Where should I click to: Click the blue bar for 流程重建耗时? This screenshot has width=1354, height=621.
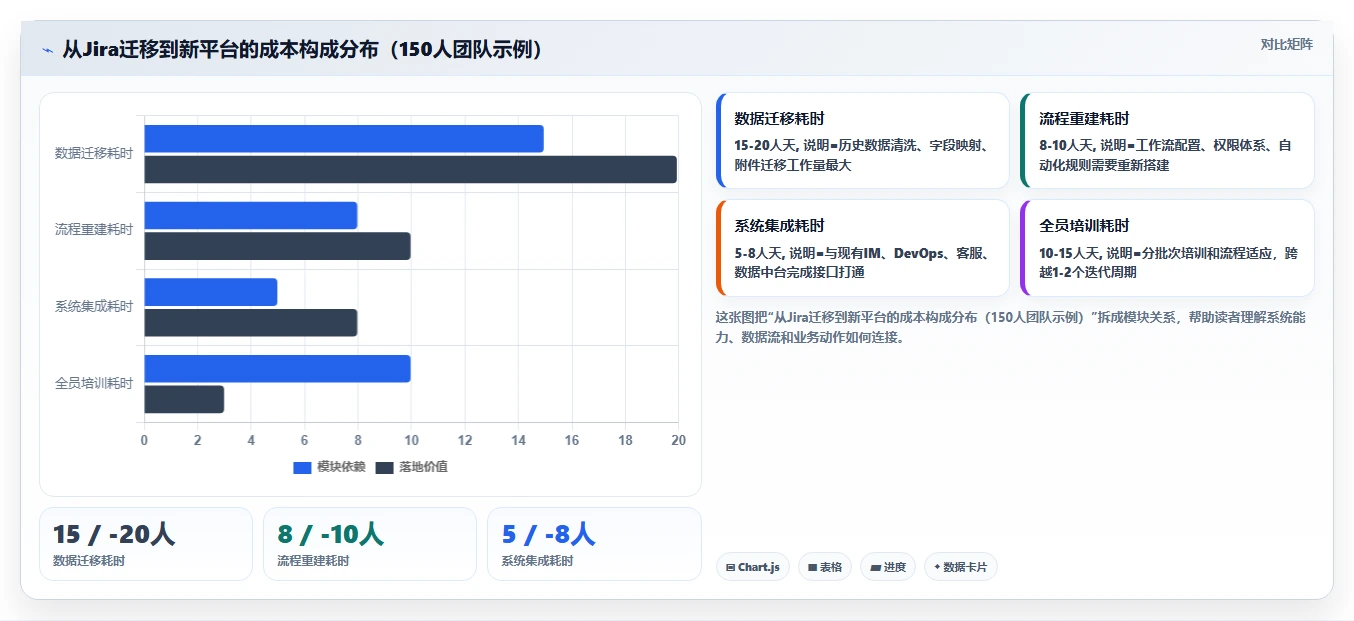[x=251, y=215]
